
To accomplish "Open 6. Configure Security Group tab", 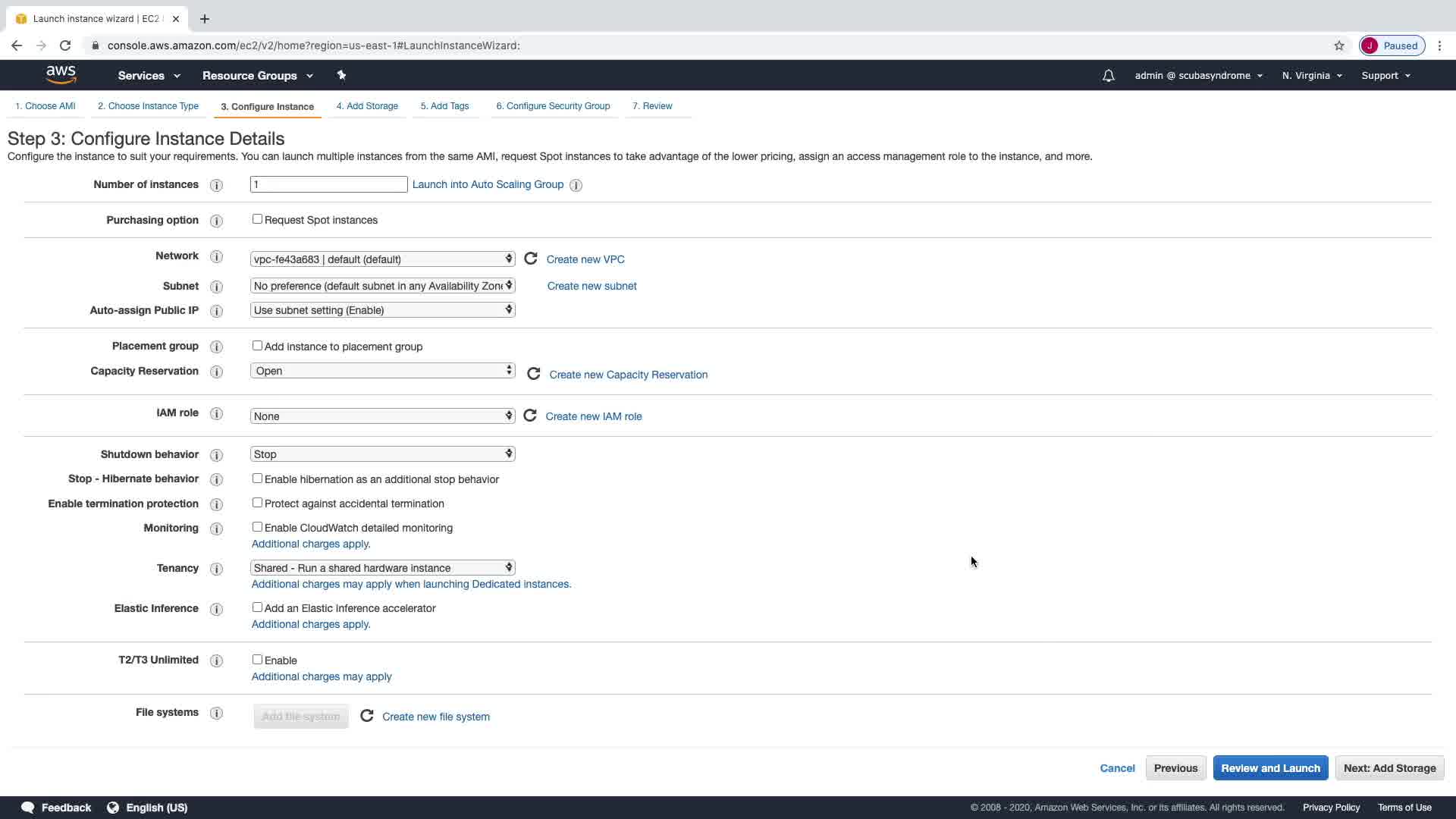I will point(553,106).
